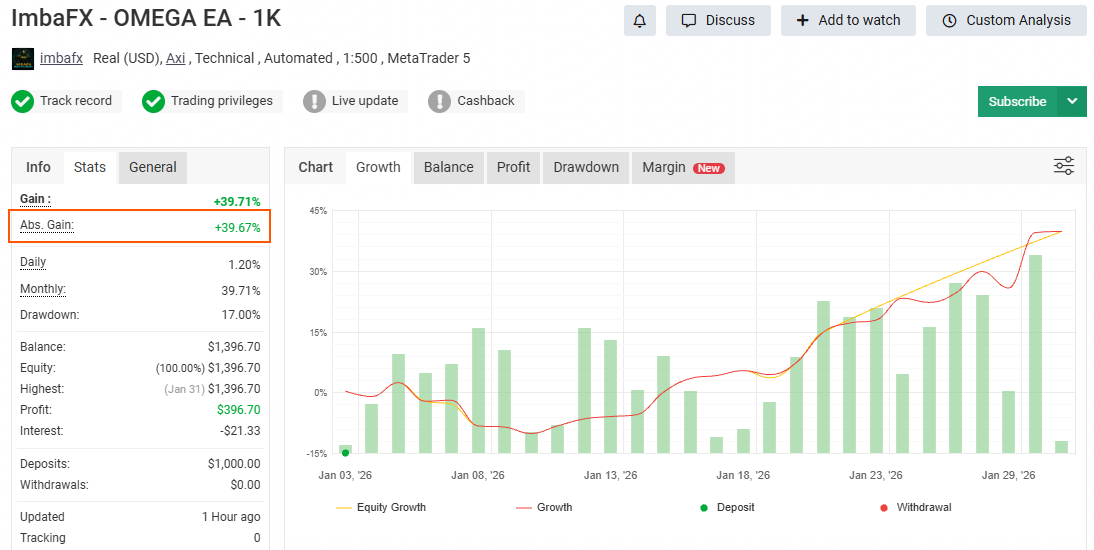Viewport: 1094px width, 550px height.
Task: Click the Gain label tooltip
Action: (x=35, y=200)
